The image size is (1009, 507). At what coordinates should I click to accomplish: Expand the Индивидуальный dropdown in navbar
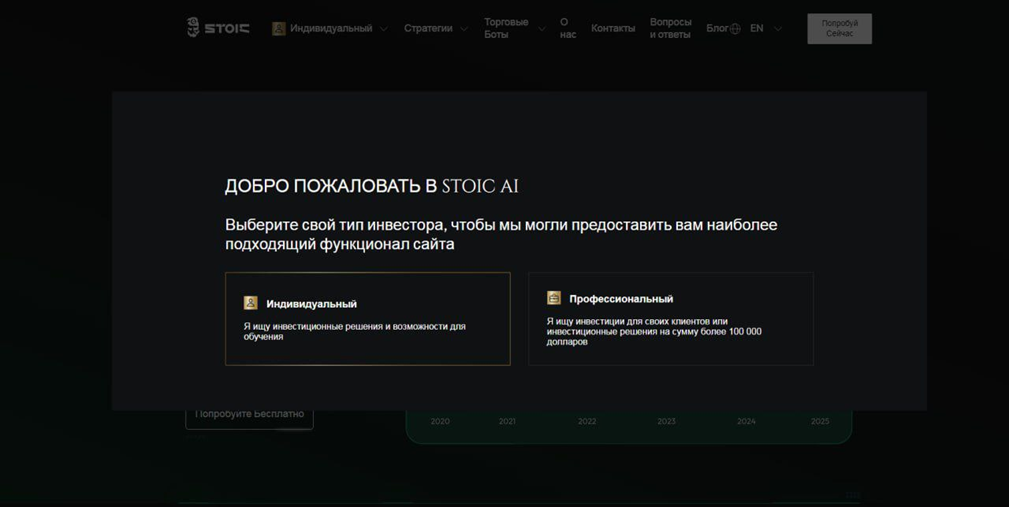pyautogui.click(x=383, y=29)
